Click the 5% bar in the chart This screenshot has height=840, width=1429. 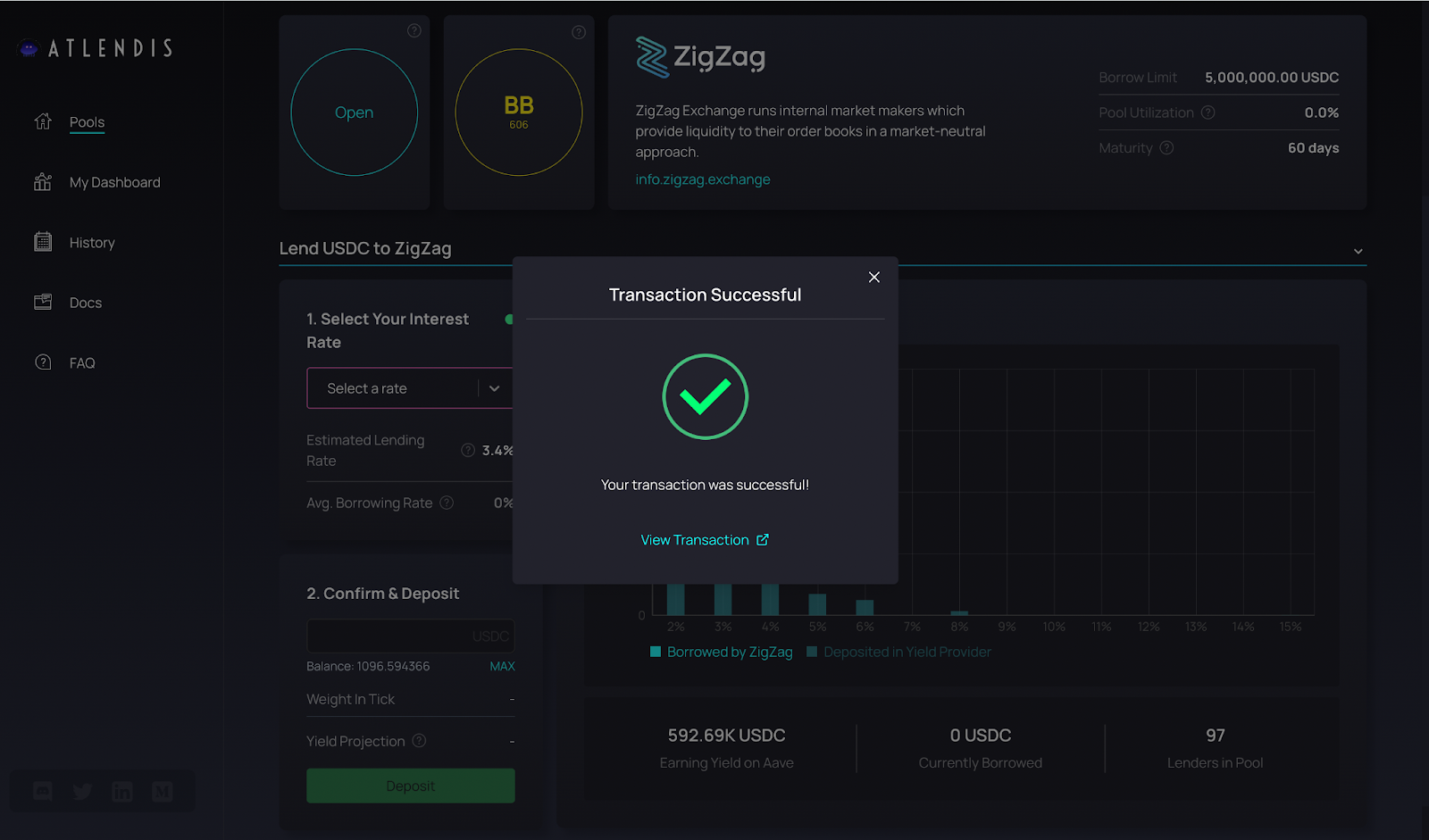click(817, 604)
